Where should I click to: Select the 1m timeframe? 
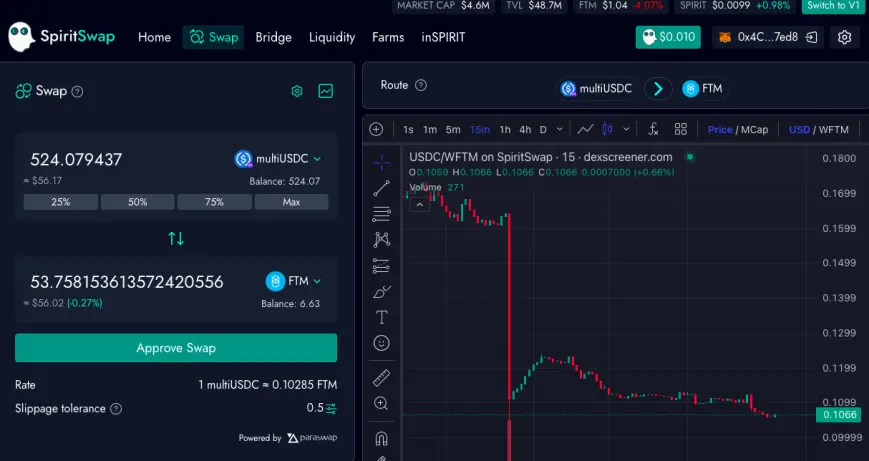[x=430, y=130]
